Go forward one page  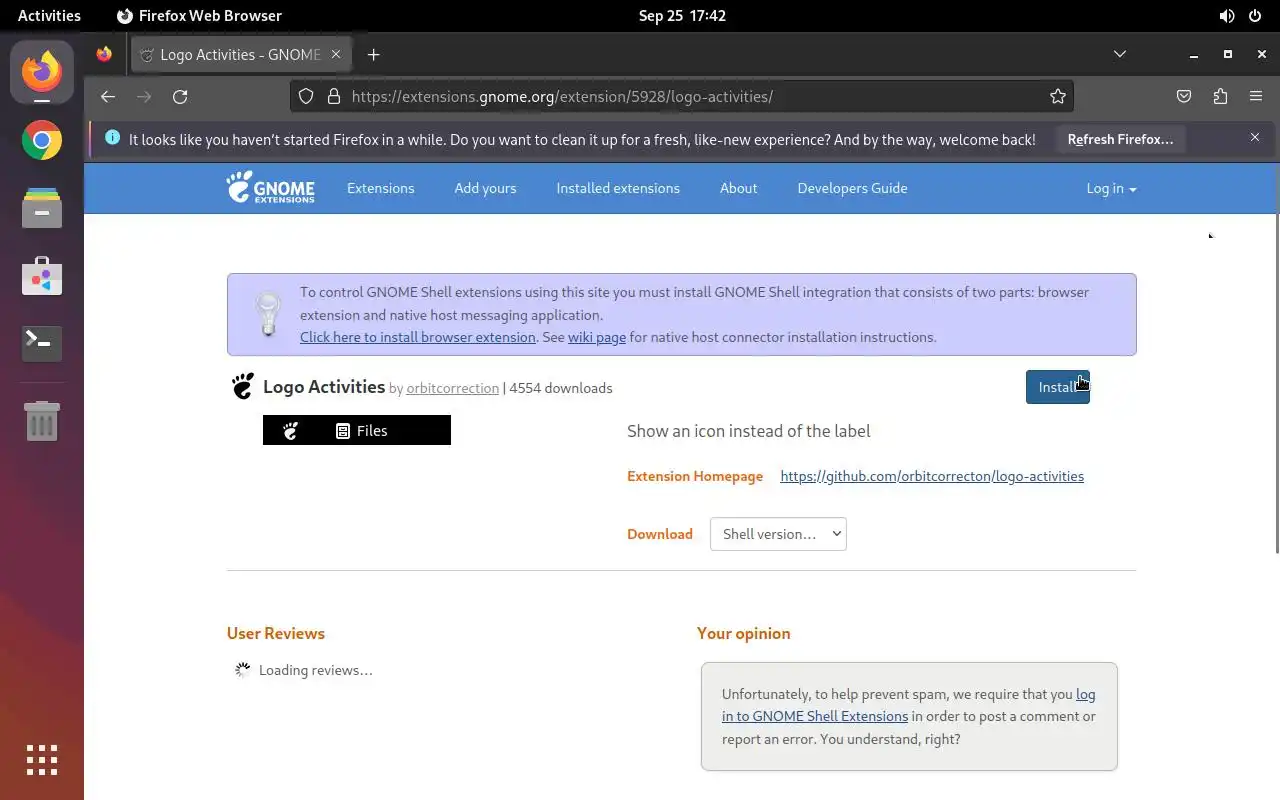[144, 96]
